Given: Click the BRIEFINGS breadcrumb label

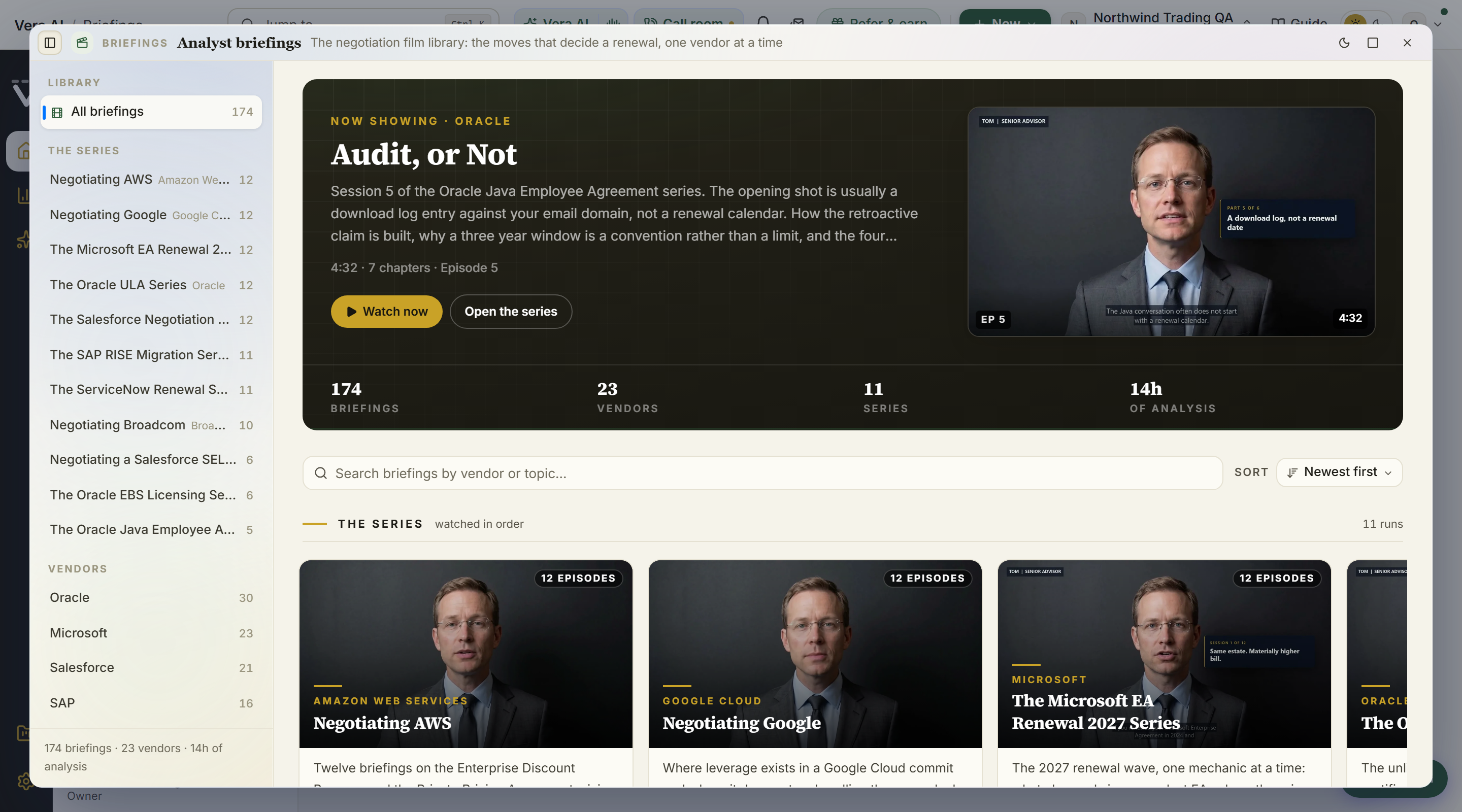Looking at the screenshot, I should tap(135, 43).
